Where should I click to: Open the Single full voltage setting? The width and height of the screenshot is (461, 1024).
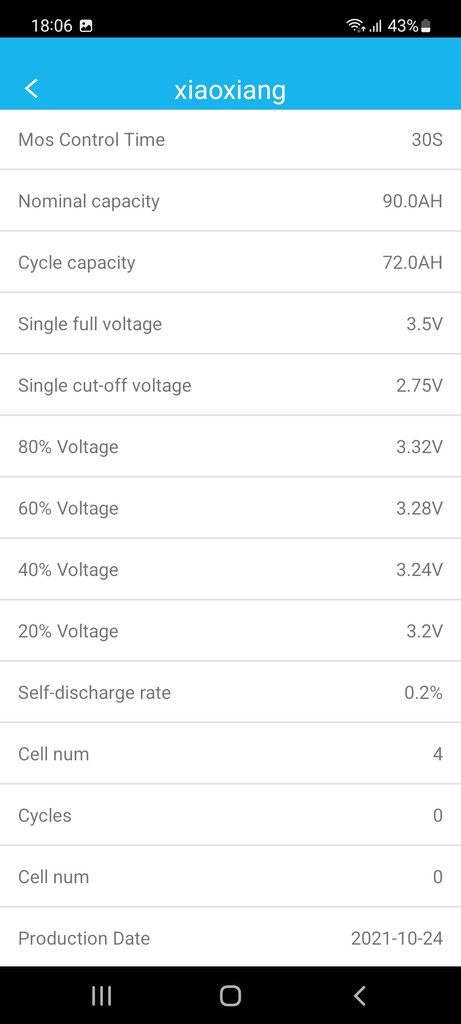pos(230,324)
